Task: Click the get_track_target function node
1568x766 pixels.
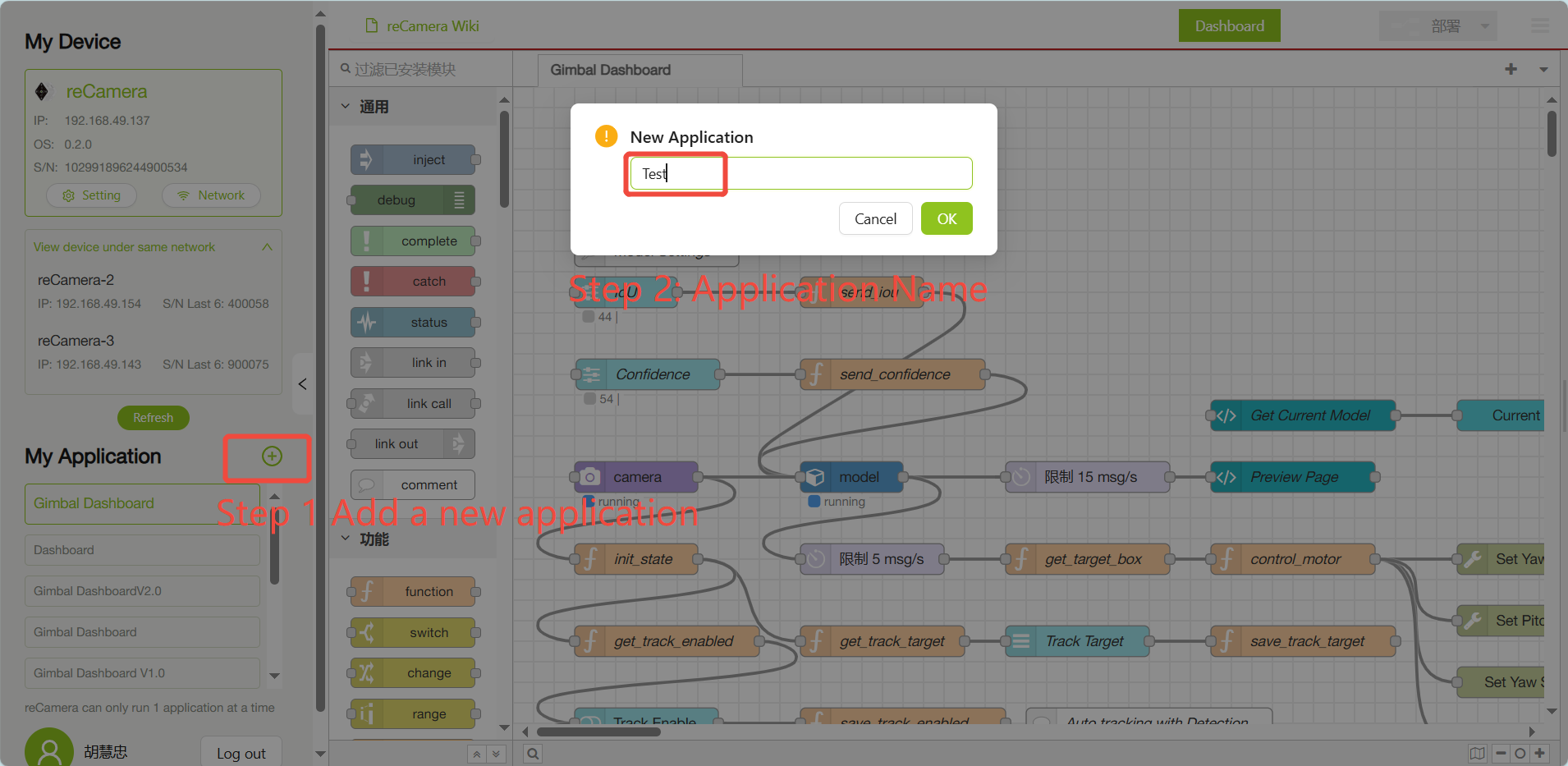Action: pyautogui.click(x=883, y=641)
